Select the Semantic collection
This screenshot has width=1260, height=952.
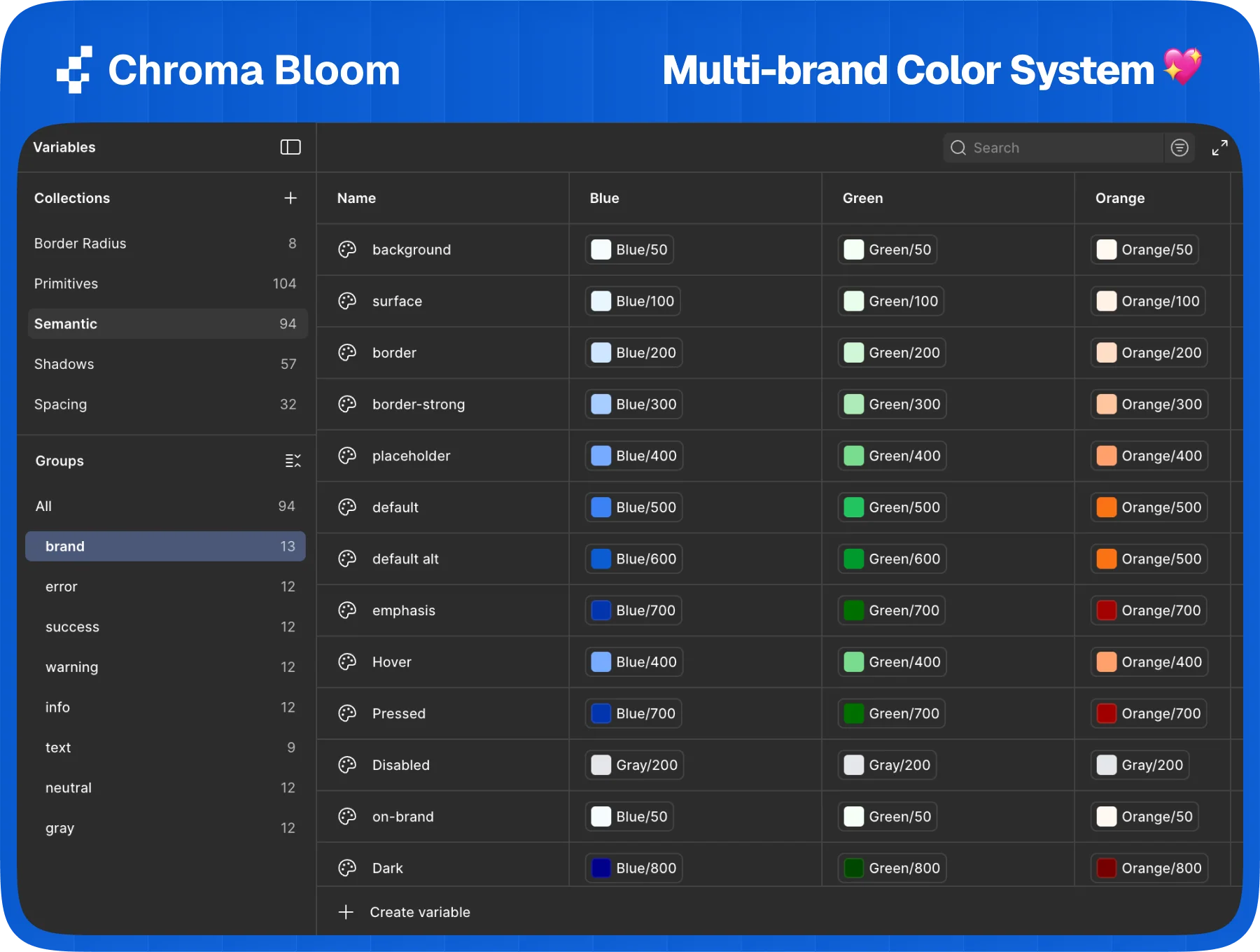click(167, 324)
